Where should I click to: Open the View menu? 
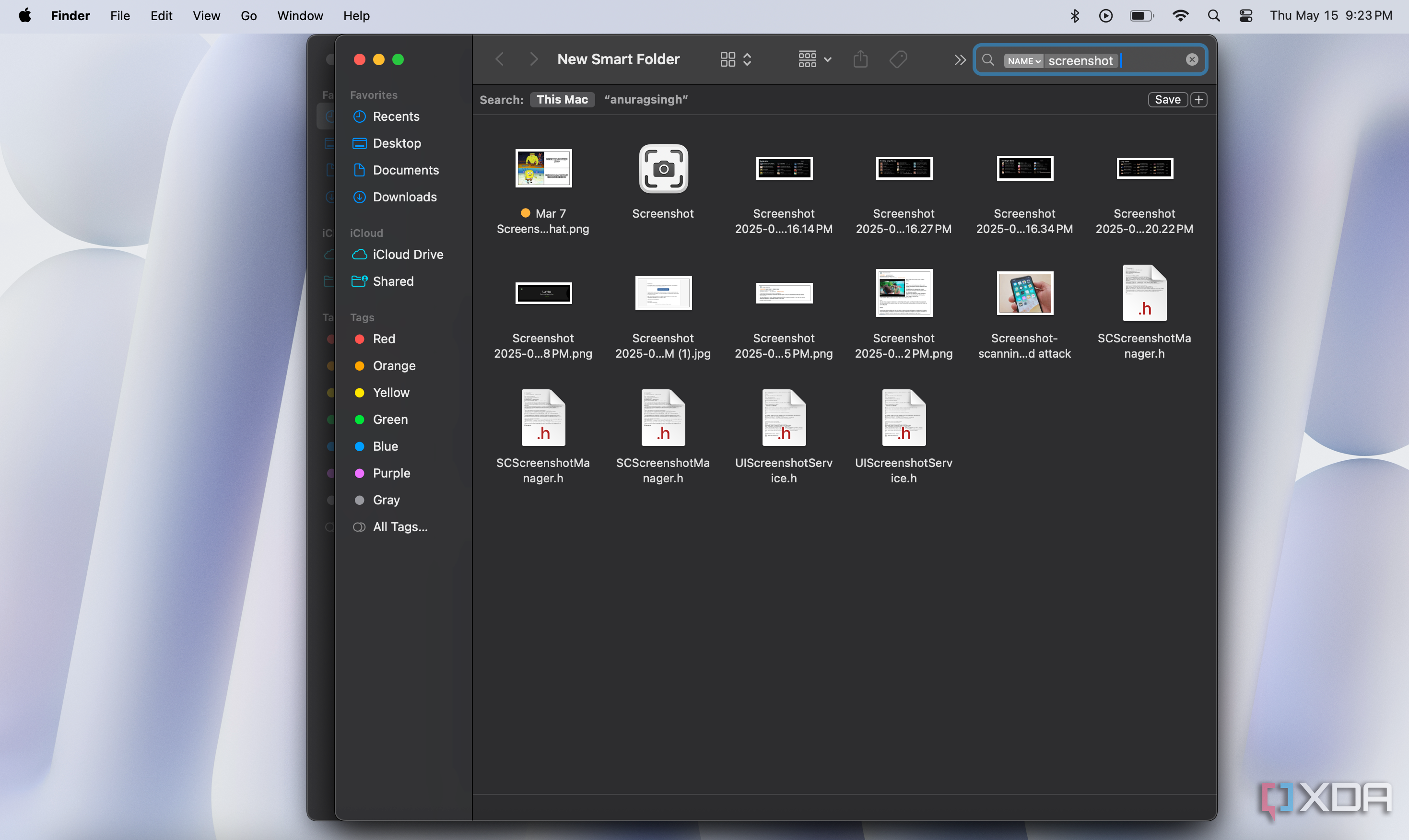tap(206, 15)
